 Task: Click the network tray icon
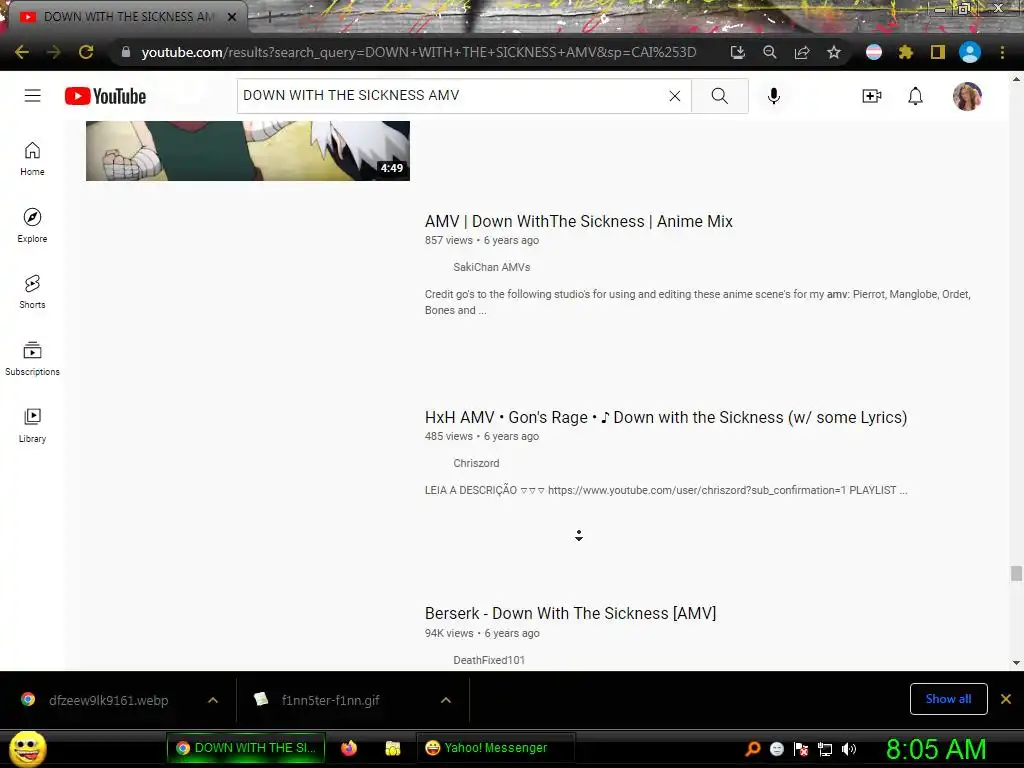825,749
